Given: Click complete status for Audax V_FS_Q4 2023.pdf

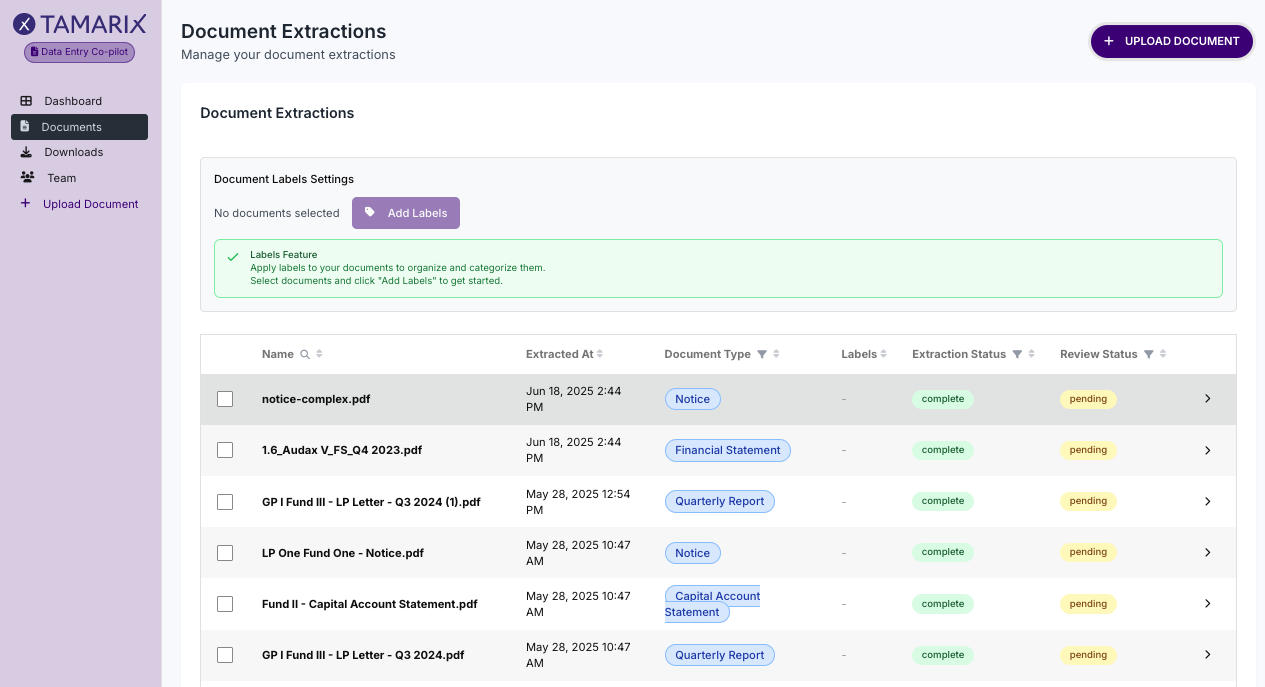Looking at the screenshot, I should [x=942, y=450].
